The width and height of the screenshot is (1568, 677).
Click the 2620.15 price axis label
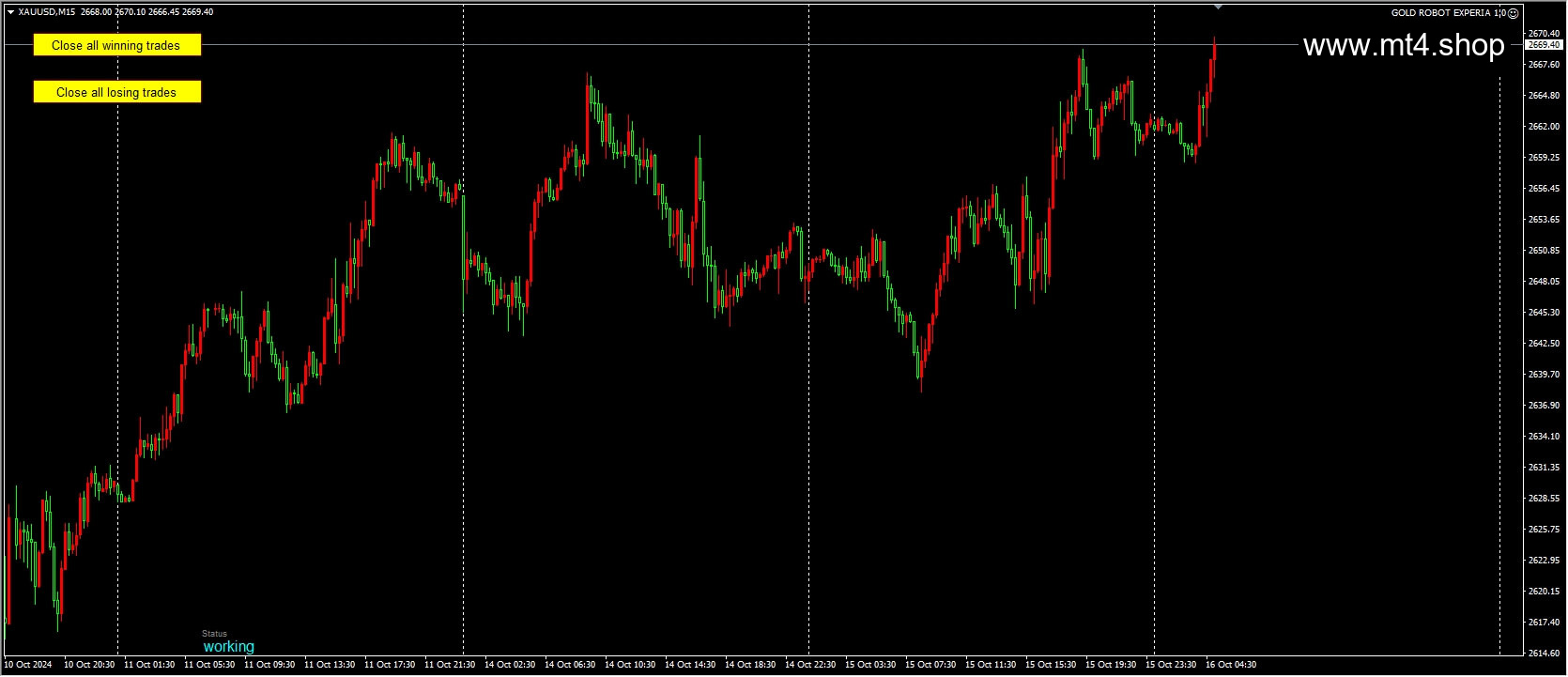(x=1544, y=592)
